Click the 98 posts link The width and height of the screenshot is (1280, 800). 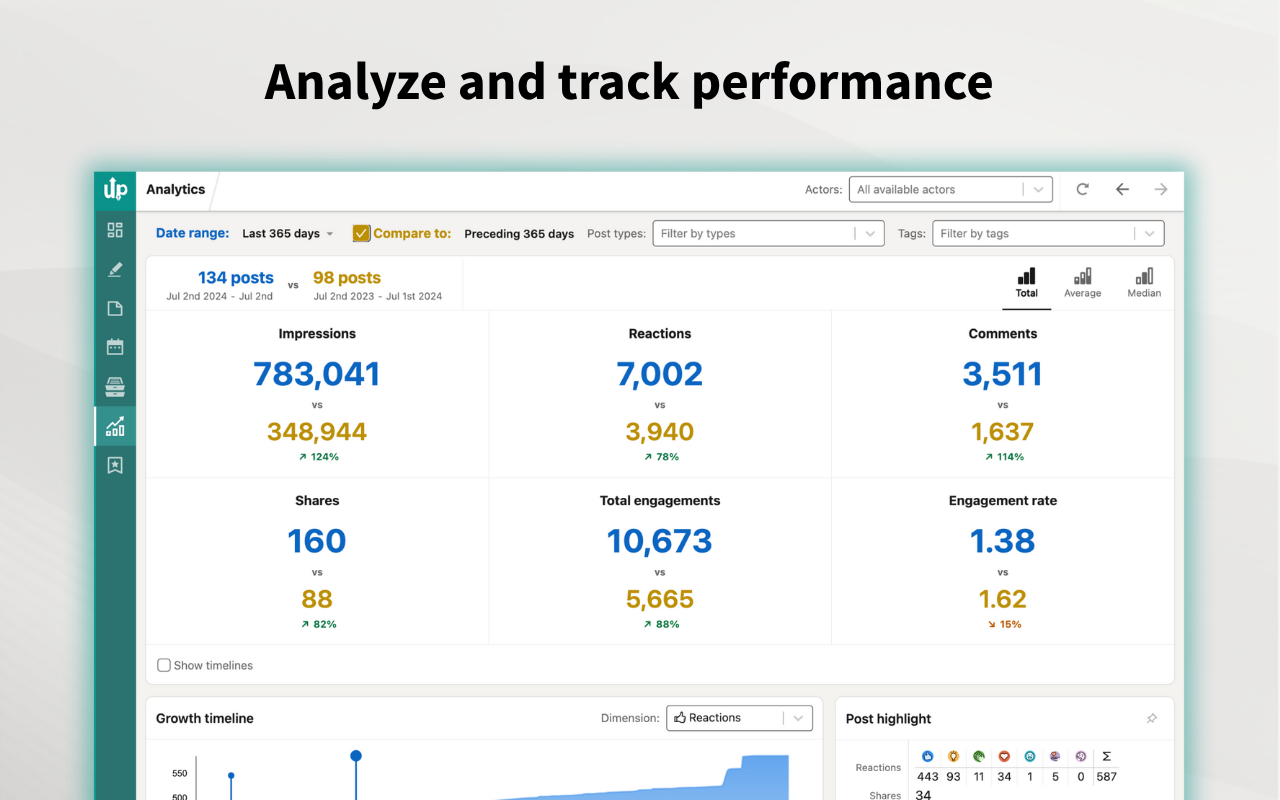click(x=347, y=278)
